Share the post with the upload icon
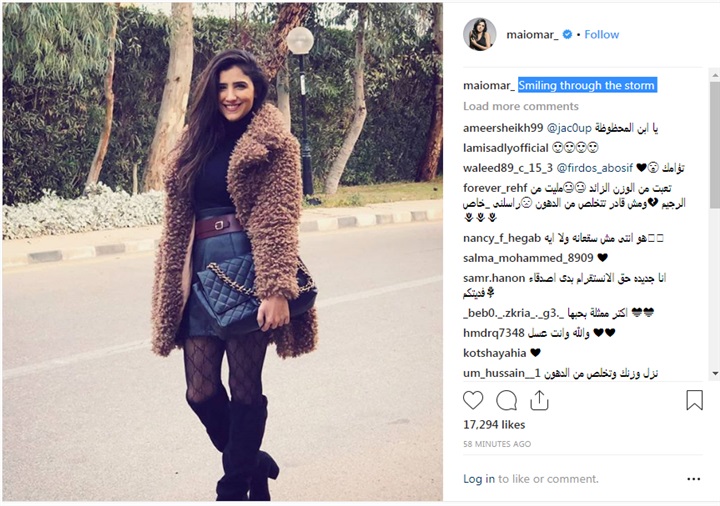This screenshot has width=720, height=506. click(x=539, y=400)
